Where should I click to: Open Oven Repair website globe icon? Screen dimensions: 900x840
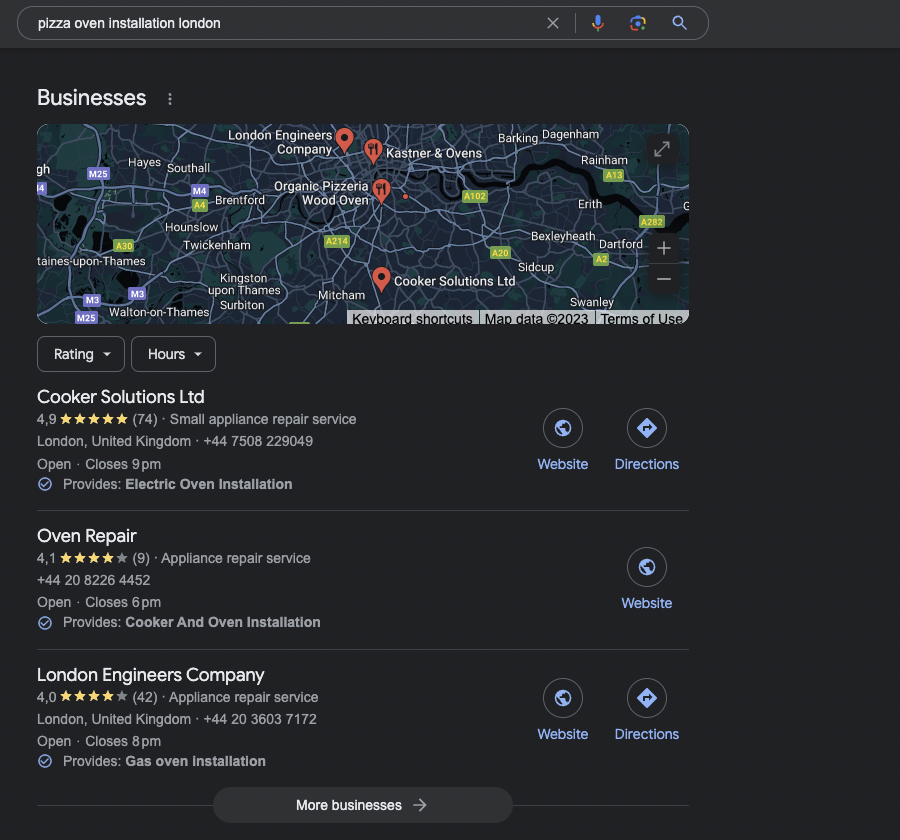click(647, 567)
